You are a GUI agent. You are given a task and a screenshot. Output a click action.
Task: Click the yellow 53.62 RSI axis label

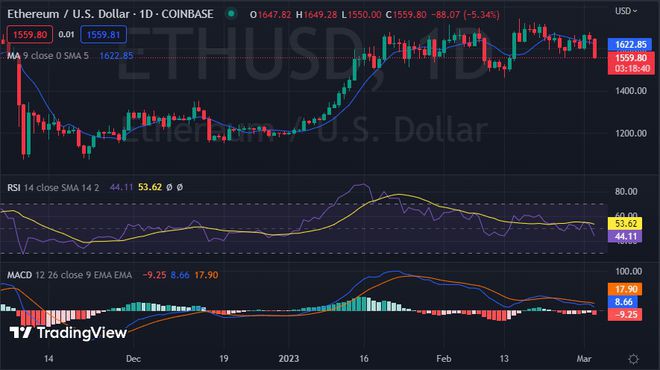(x=625, y=223)
